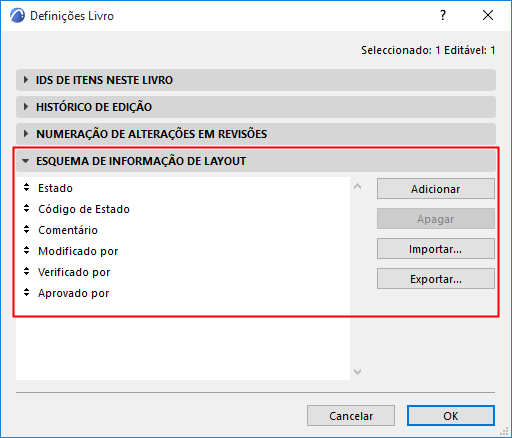This screenshot has height=438, width=512.
Task: Select the Estado list entry
Action: click(183, 188)
